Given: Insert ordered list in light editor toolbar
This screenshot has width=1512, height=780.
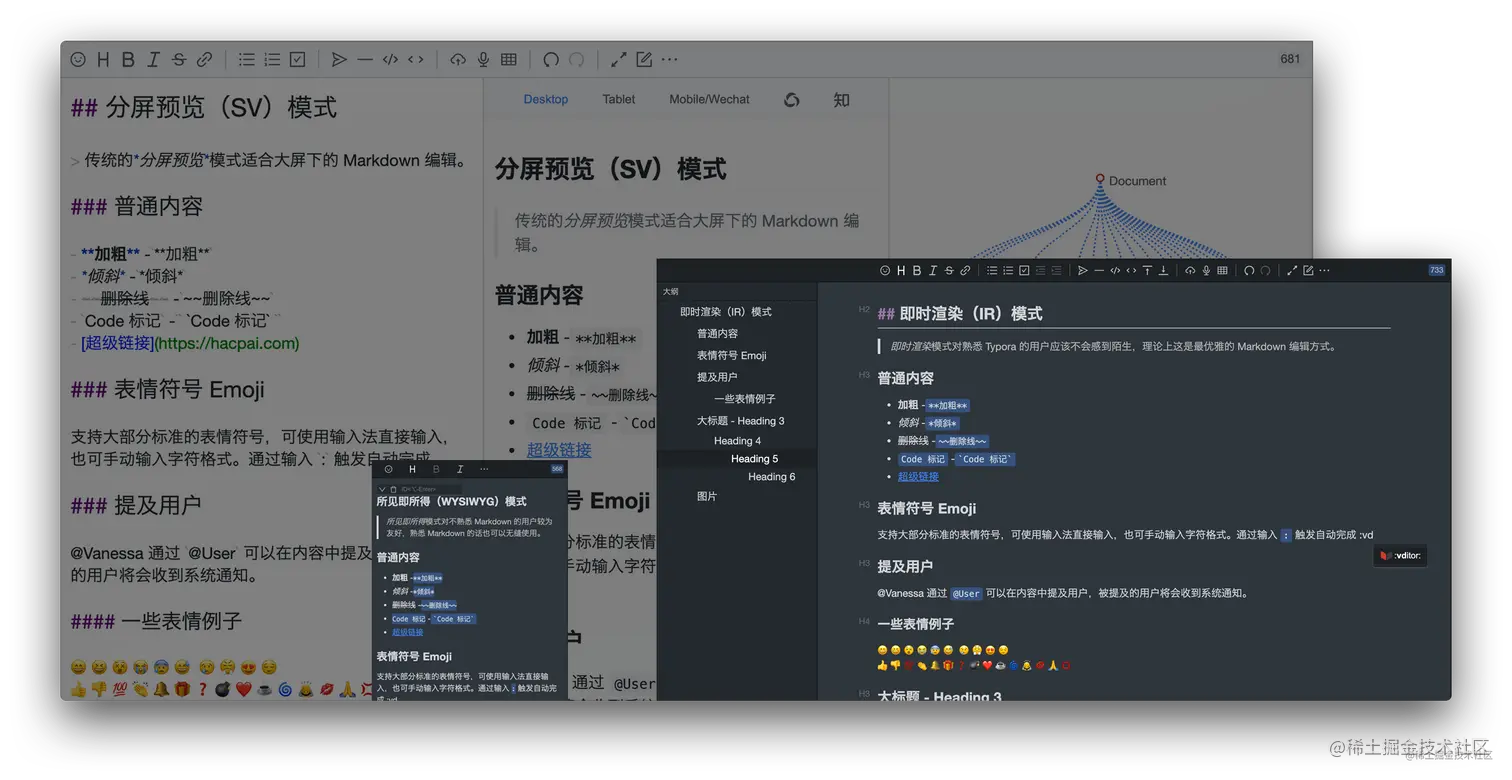Looking at the screenshot, I should pyautogui.click(x=272, y=59).
